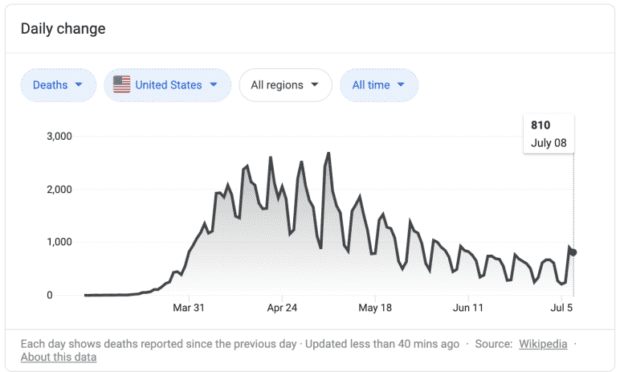Viewport: 620px width, 372px height.
Task: Click the 810 July 08 tooltip
Action: click(x=549, y=134)
